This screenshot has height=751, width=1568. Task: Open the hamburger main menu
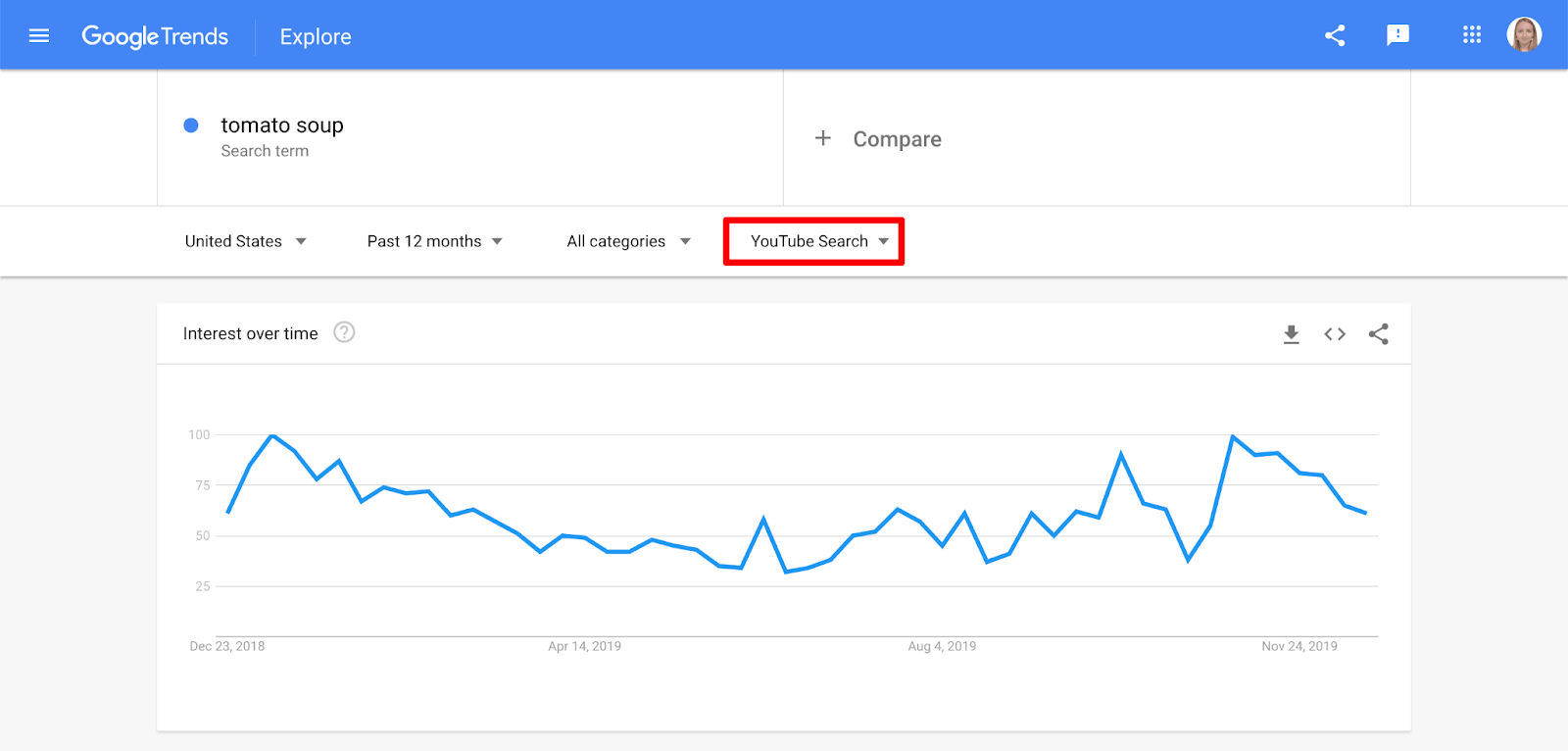(x=39, y=36)
